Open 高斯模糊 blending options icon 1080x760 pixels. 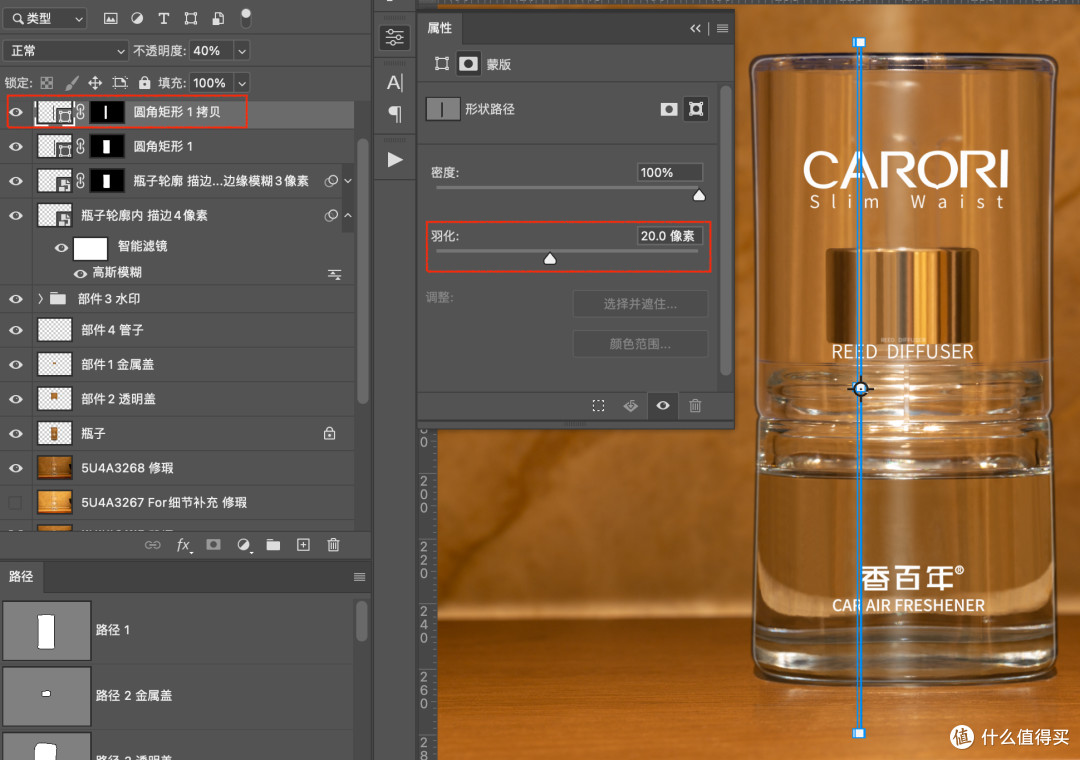(x=335, y=274)
